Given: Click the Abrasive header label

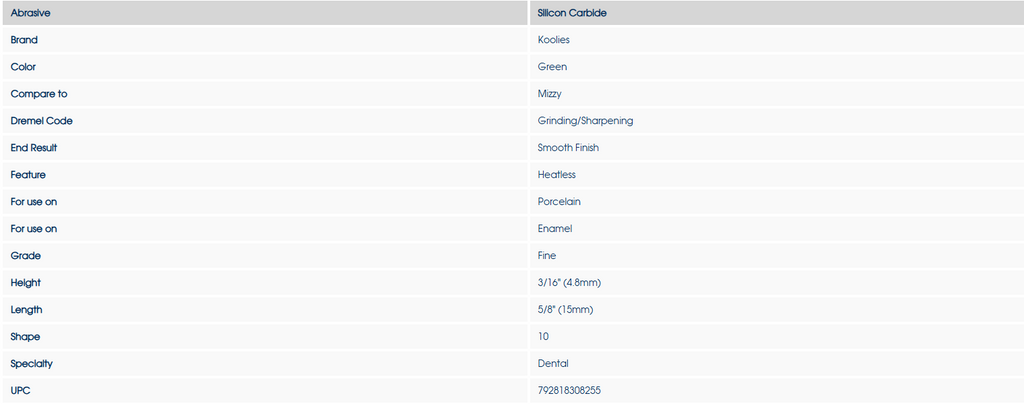Looking at the screenshot, I should click(31, 13).
